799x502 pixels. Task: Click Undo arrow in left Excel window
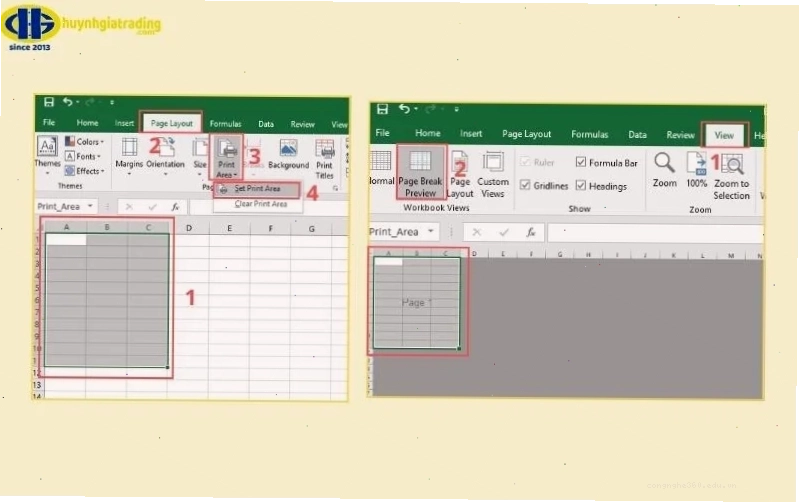(67, 102)
